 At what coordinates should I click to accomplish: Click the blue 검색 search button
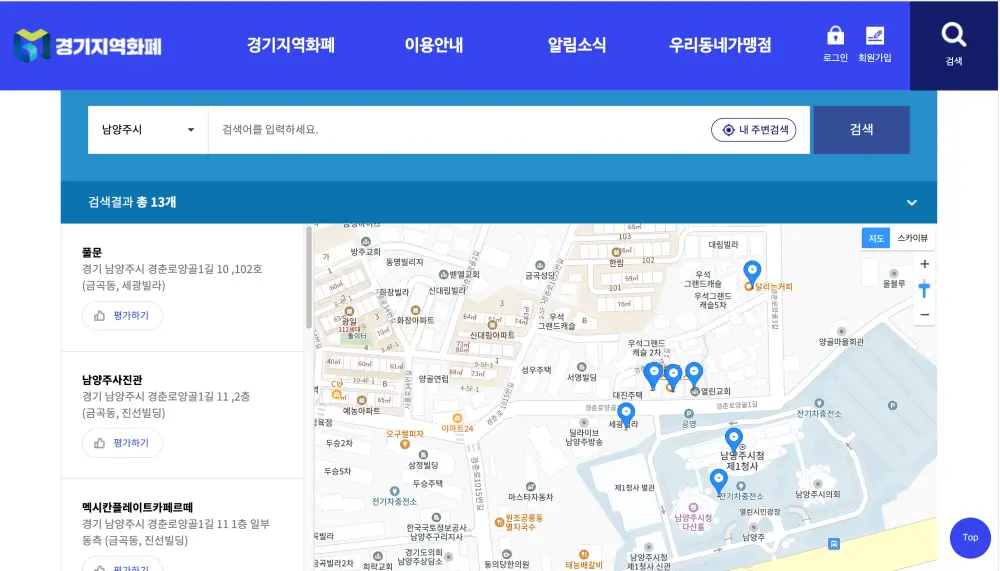pyautogui.click(x=862, y=130)
